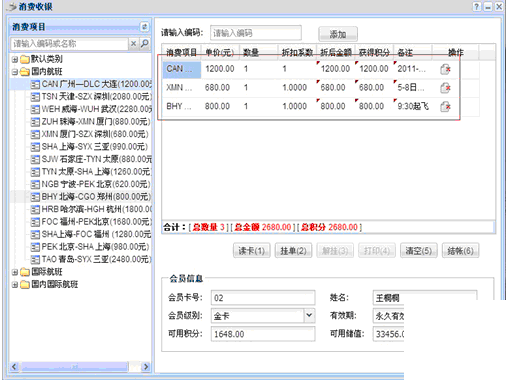The height and width of the screenshot is (380, 509).
Task: Select SHA上海-FOC 福州 tree item
Action: tap(97, 234)
